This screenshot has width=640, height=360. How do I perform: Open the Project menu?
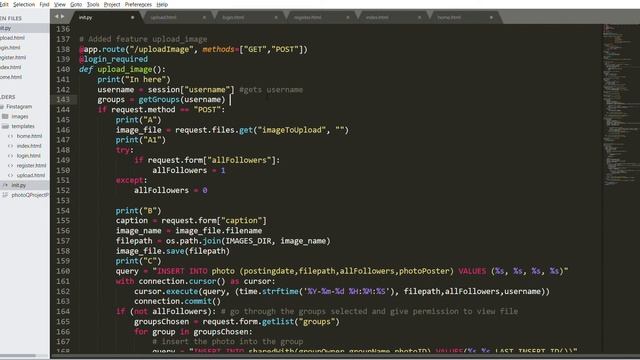pyautogui.click(x=112, y=4)
